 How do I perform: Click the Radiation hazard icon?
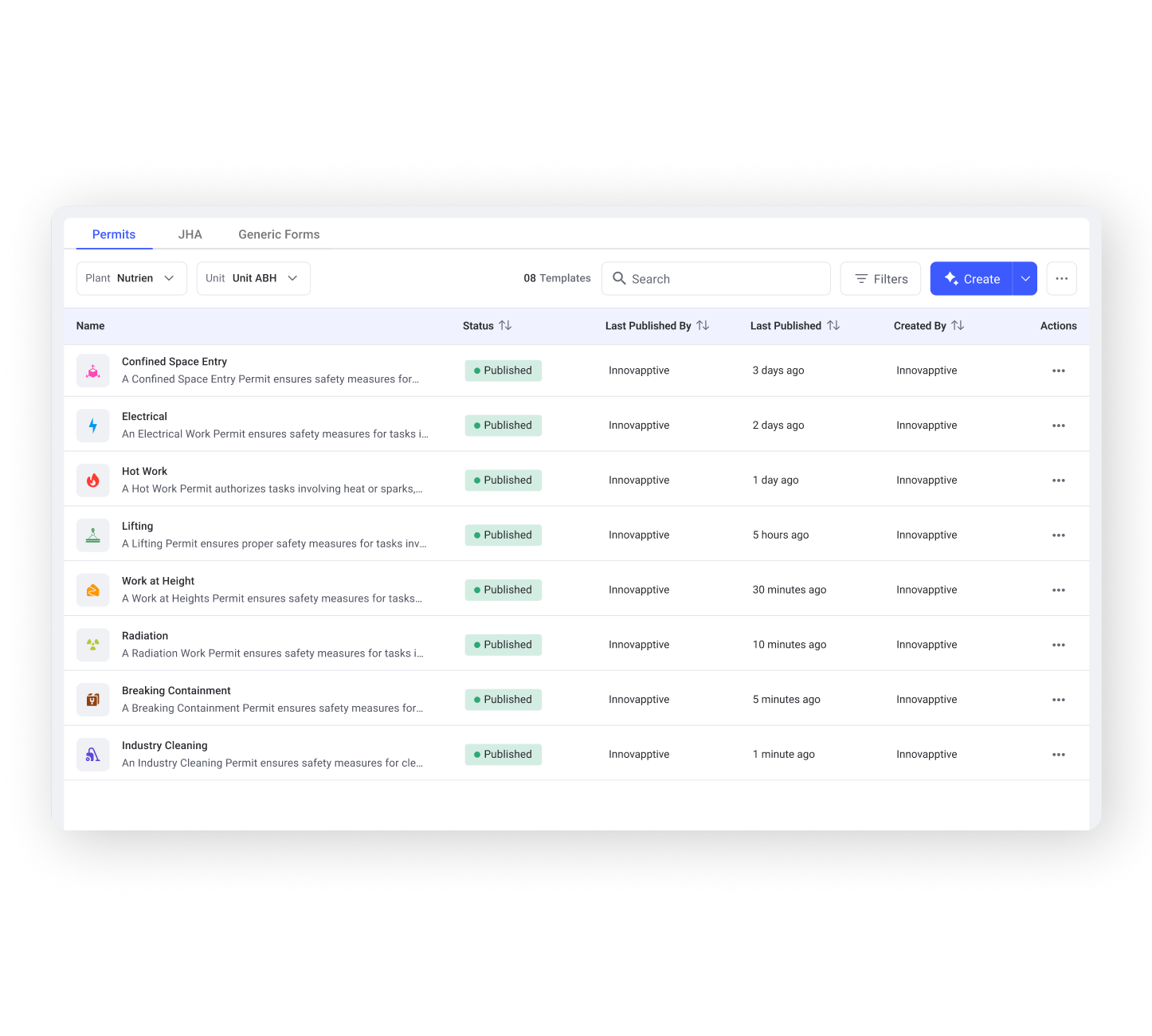93,645
